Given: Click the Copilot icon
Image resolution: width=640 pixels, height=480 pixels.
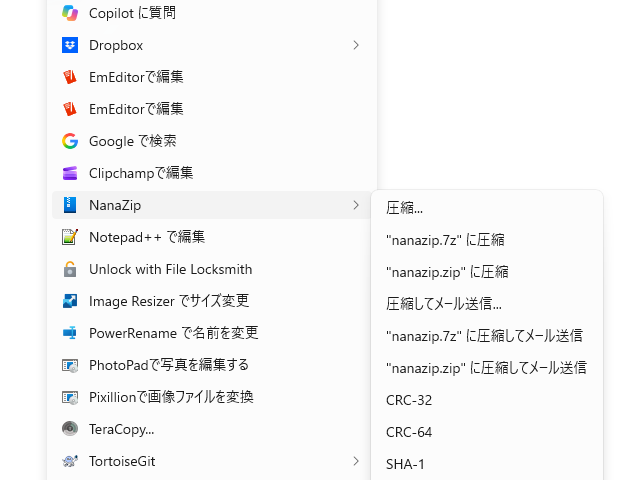Looking at the screenshot, I should [x=70, y=13].
